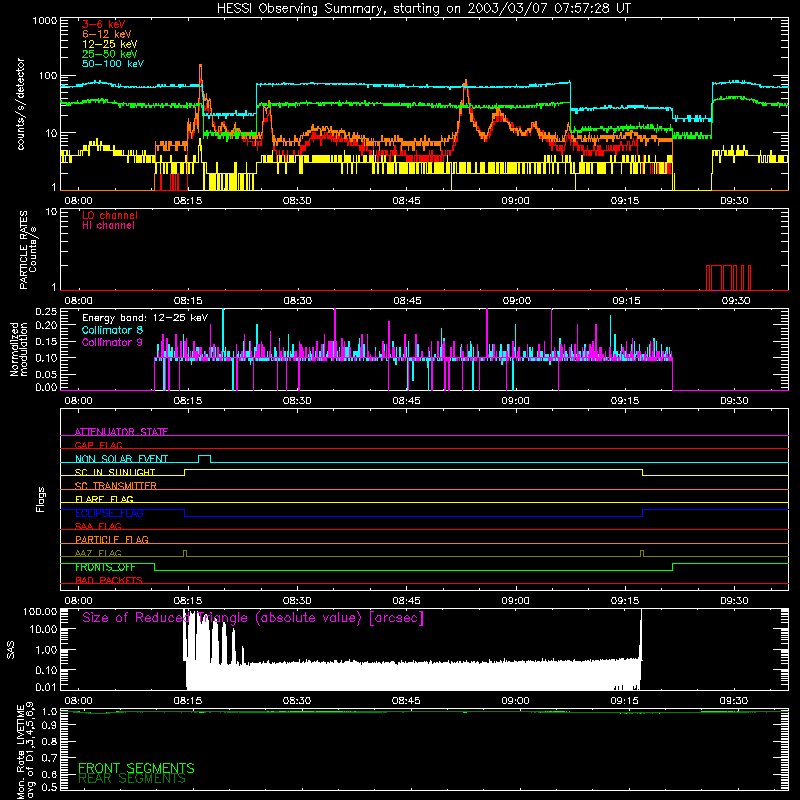The image size is (800, 800).
Task: Click the SC_IN_SUNLIGHT flag label
Action: click(x=115, y=472)
